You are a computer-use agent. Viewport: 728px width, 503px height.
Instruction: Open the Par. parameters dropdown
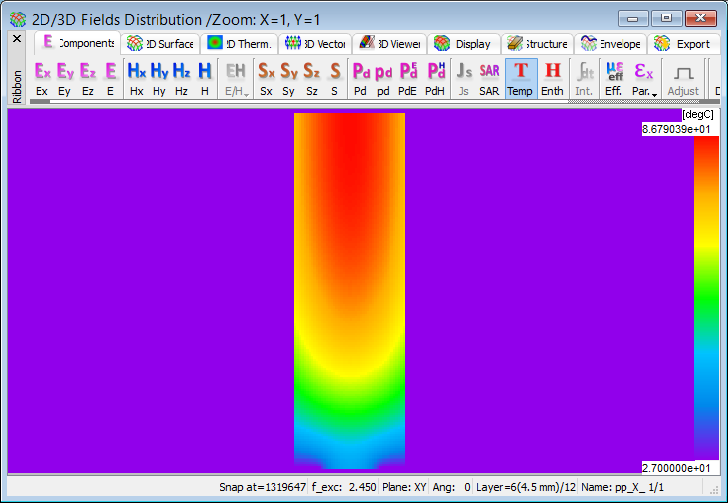click(644, 78)
